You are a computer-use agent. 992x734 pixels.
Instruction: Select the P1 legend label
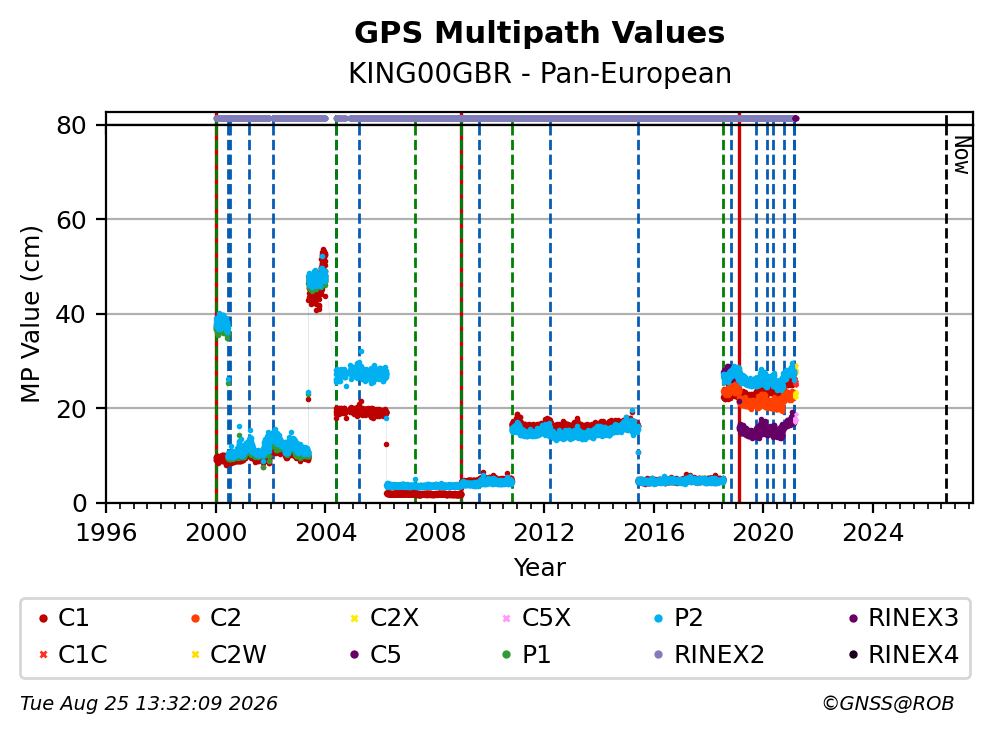(x=536, y=654)
